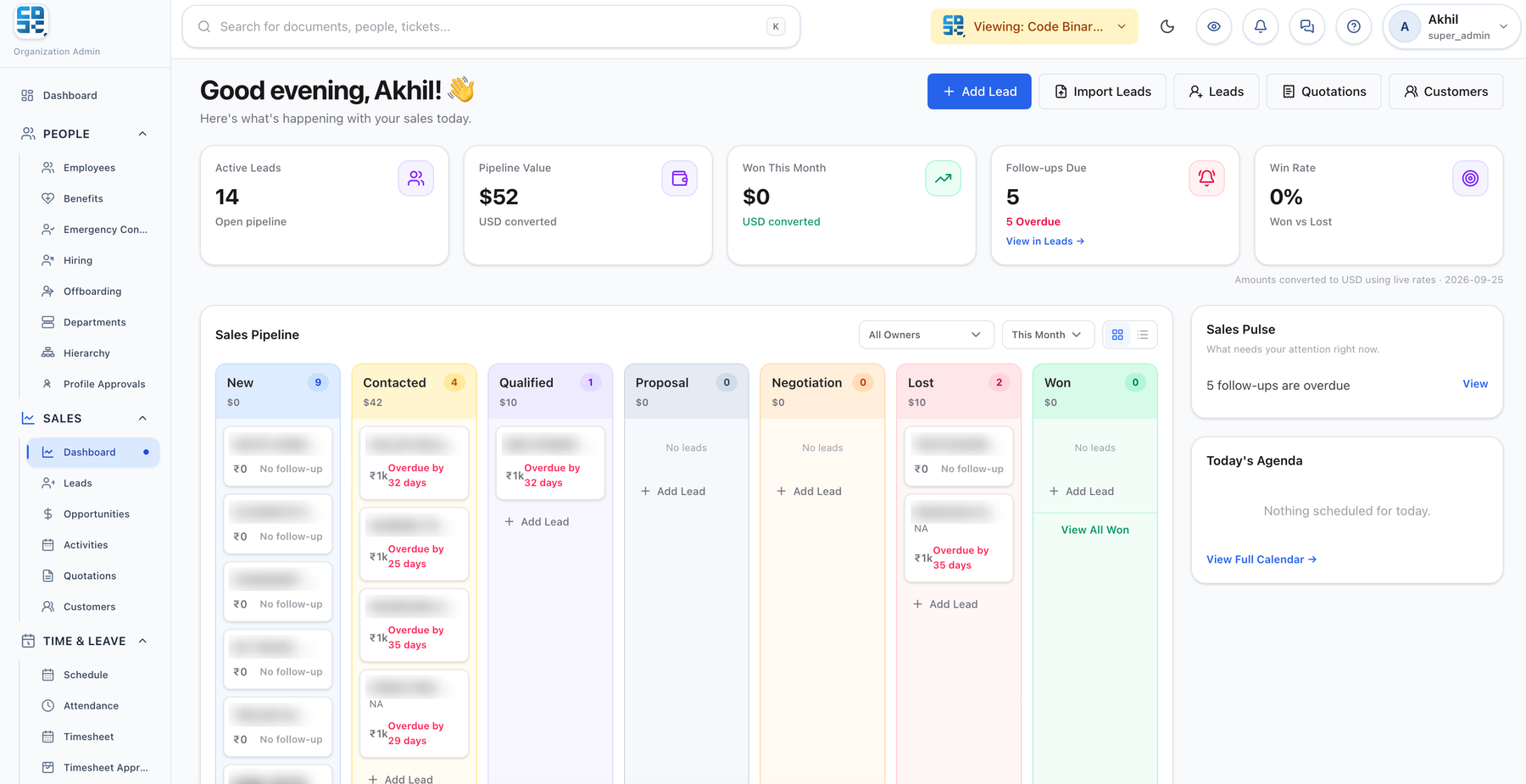
Task: Click the eye view-as icon in header
Action: pos(1214,26)
